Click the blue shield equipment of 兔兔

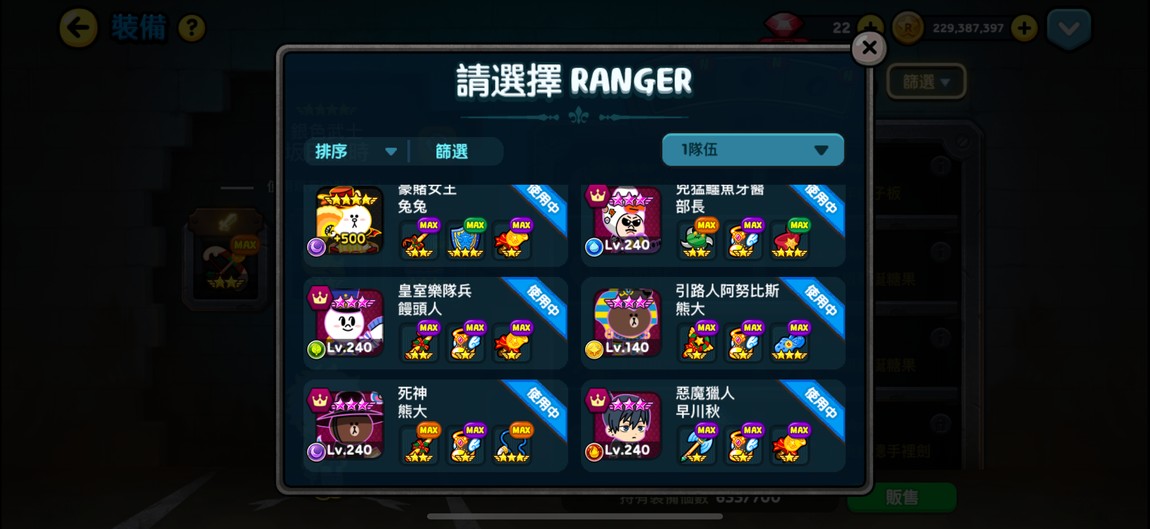coord(466,238)
